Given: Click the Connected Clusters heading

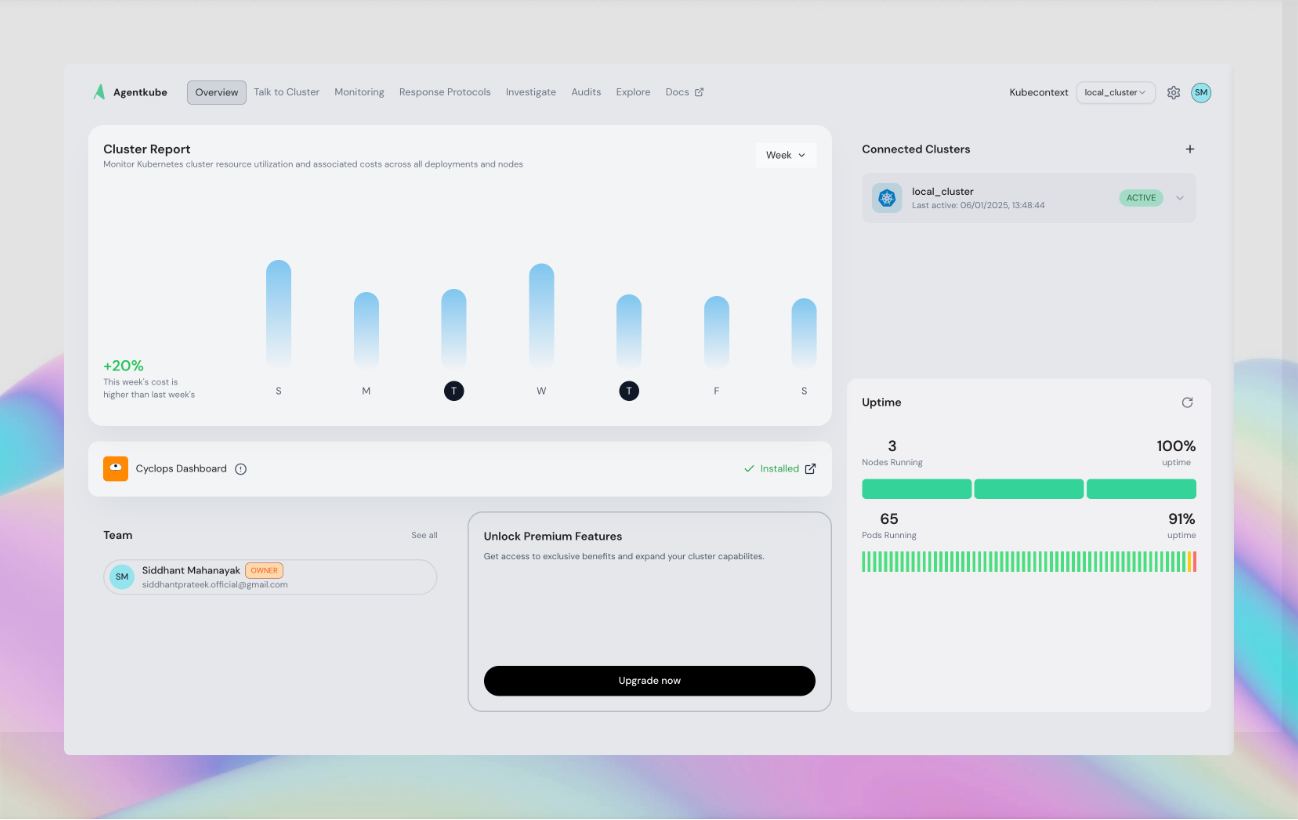Looking at the screenshot, I should (x=916, y=149).
